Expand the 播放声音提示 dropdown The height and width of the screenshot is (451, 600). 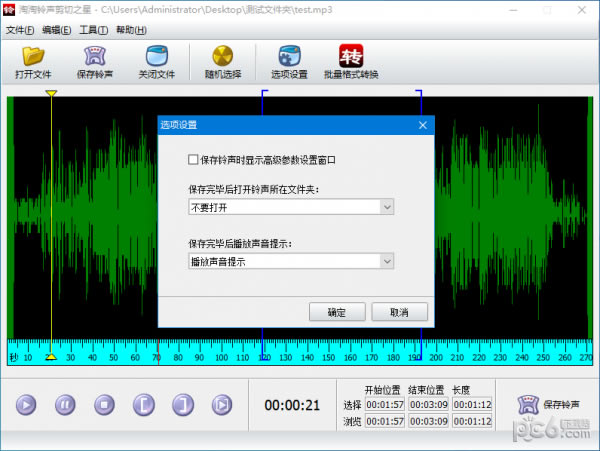(x=387, y=262)
